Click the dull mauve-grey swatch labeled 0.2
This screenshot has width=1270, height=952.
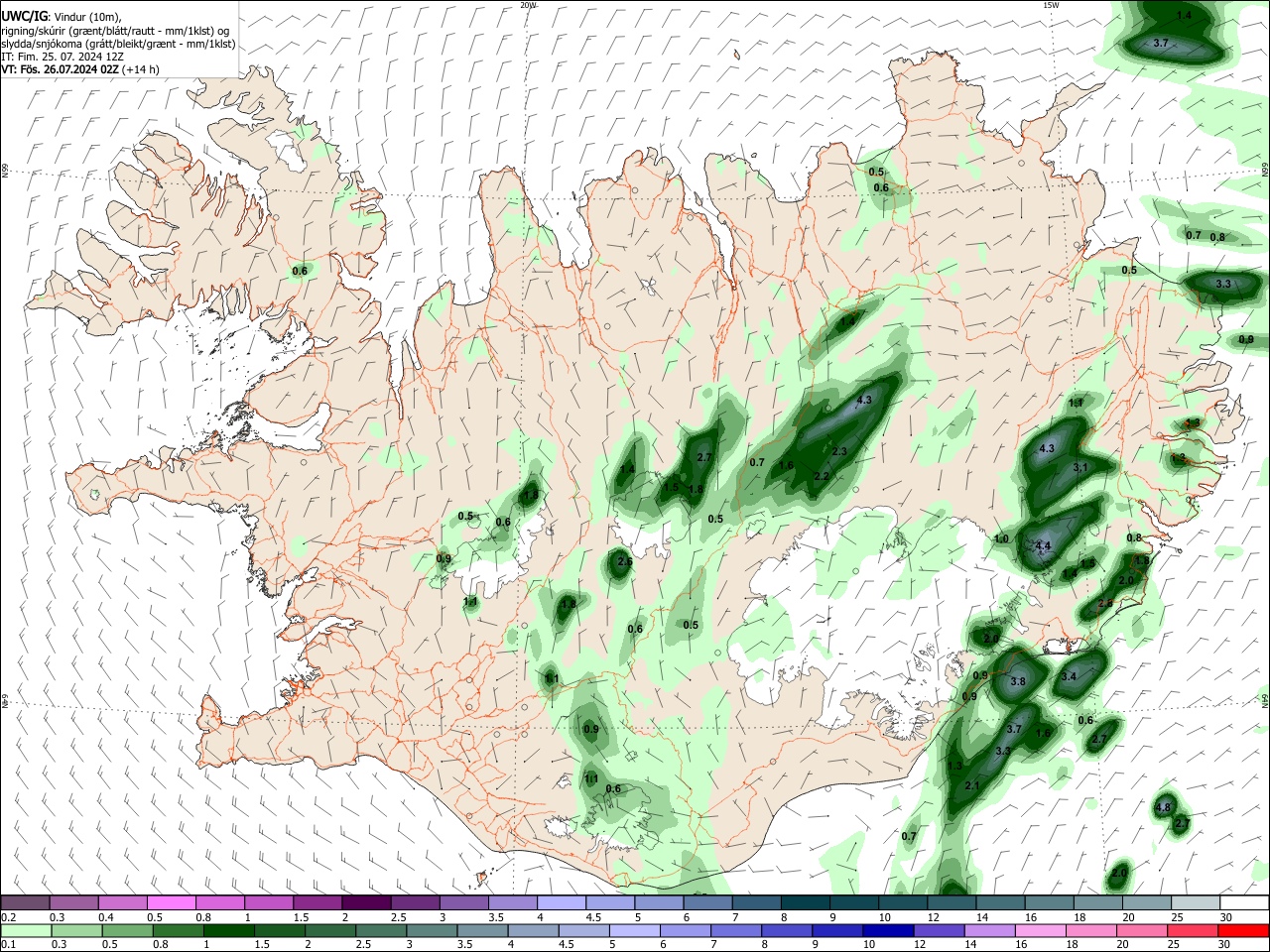click(x=25, y=902)
